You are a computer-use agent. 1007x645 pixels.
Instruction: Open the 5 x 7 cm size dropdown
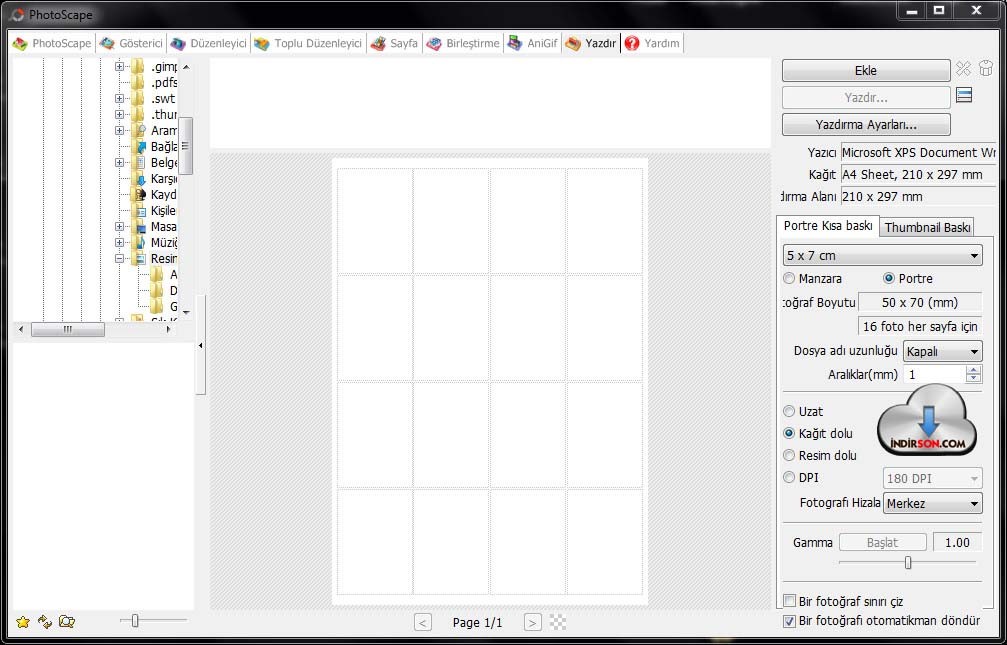tap(882, 255)
